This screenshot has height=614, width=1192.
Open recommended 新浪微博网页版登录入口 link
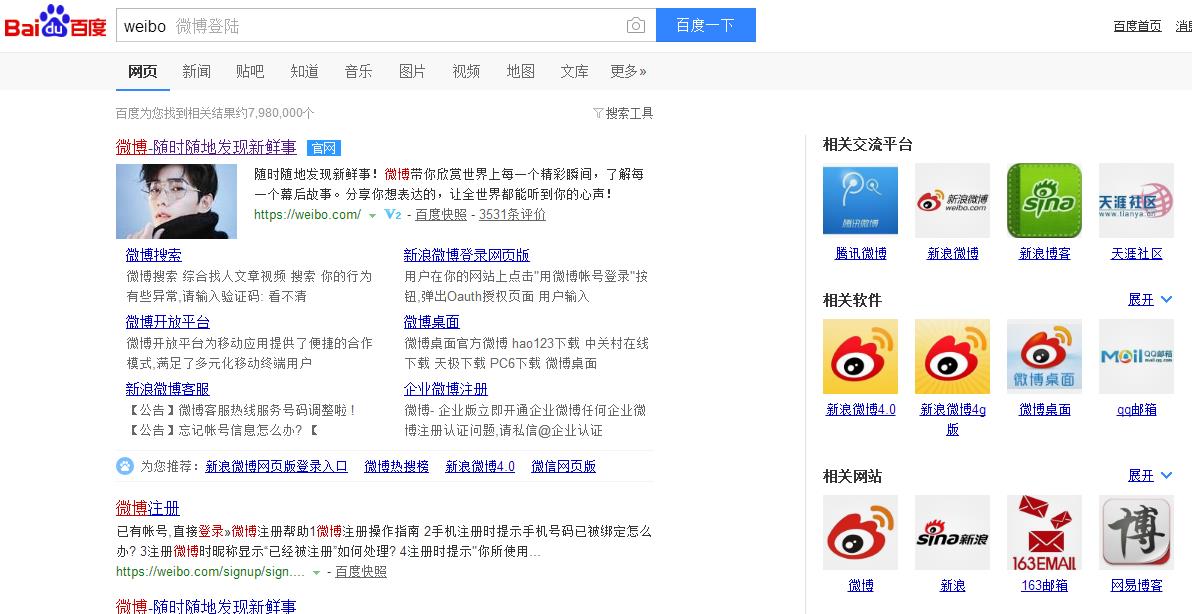tap(276, 467)
